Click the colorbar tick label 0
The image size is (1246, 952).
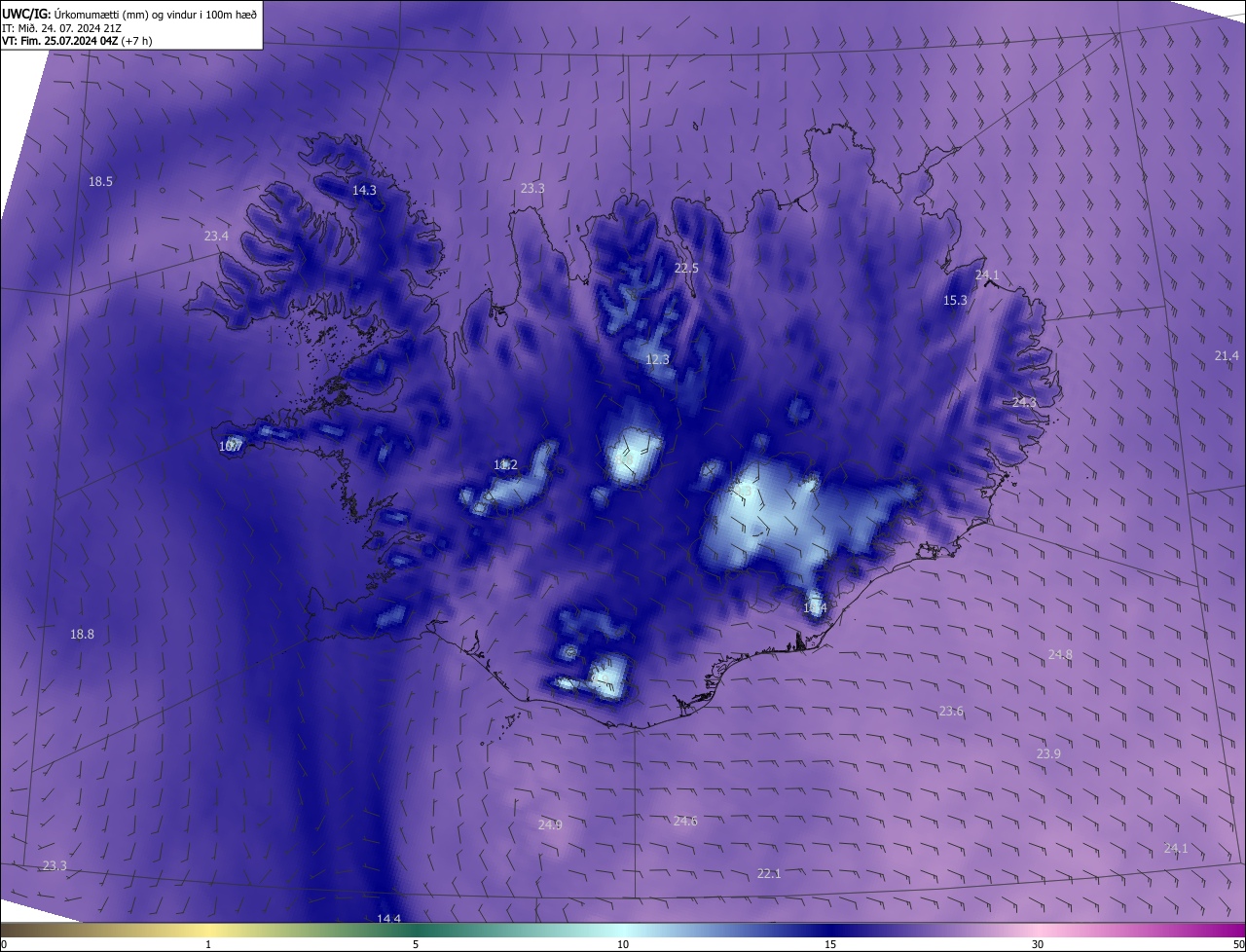point(4,944)
